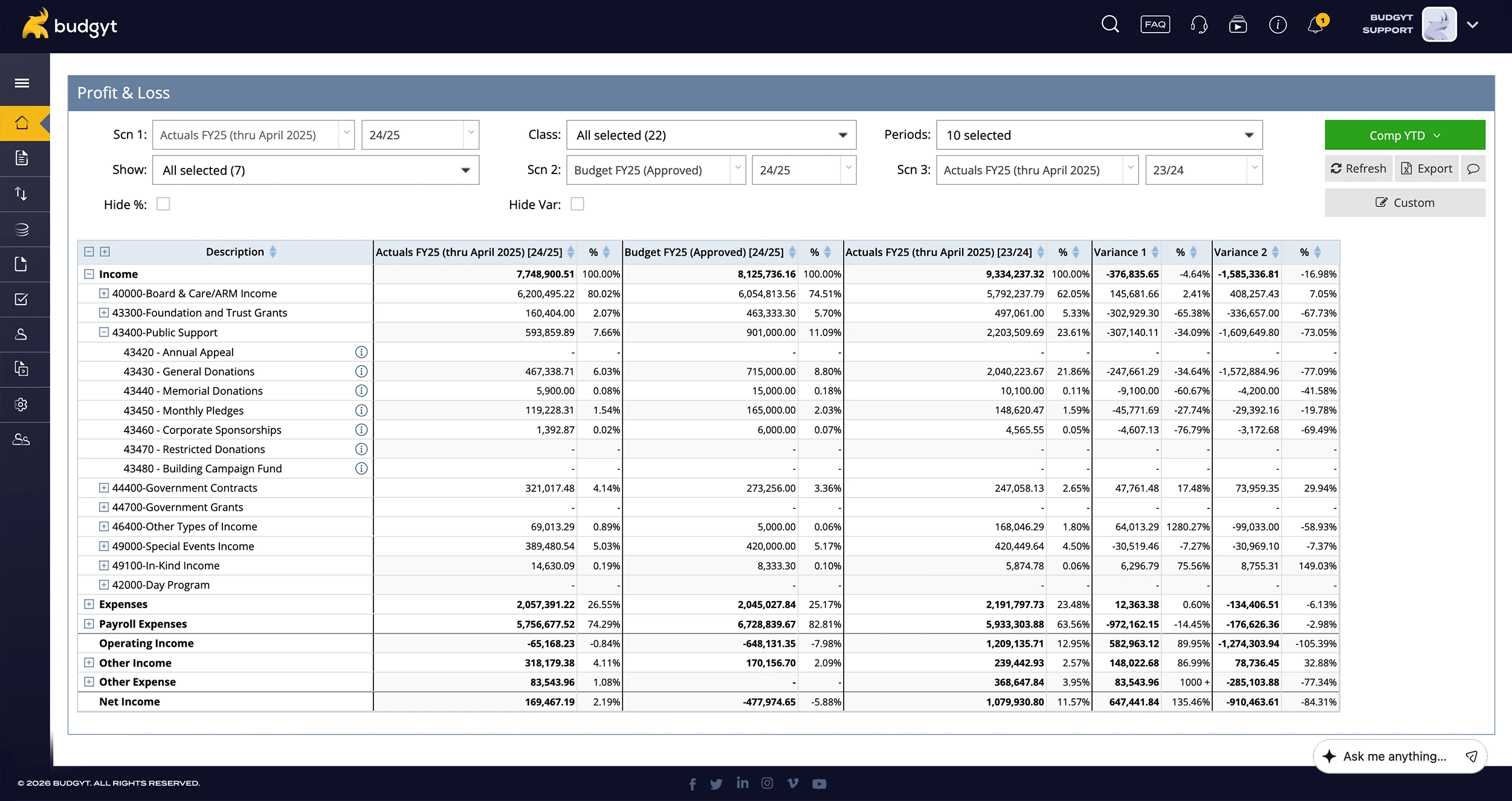Sort by the Variance 1 column arrows
Image resolution: width=1512 pixels, height=801 pixels.
[1155, 252]
